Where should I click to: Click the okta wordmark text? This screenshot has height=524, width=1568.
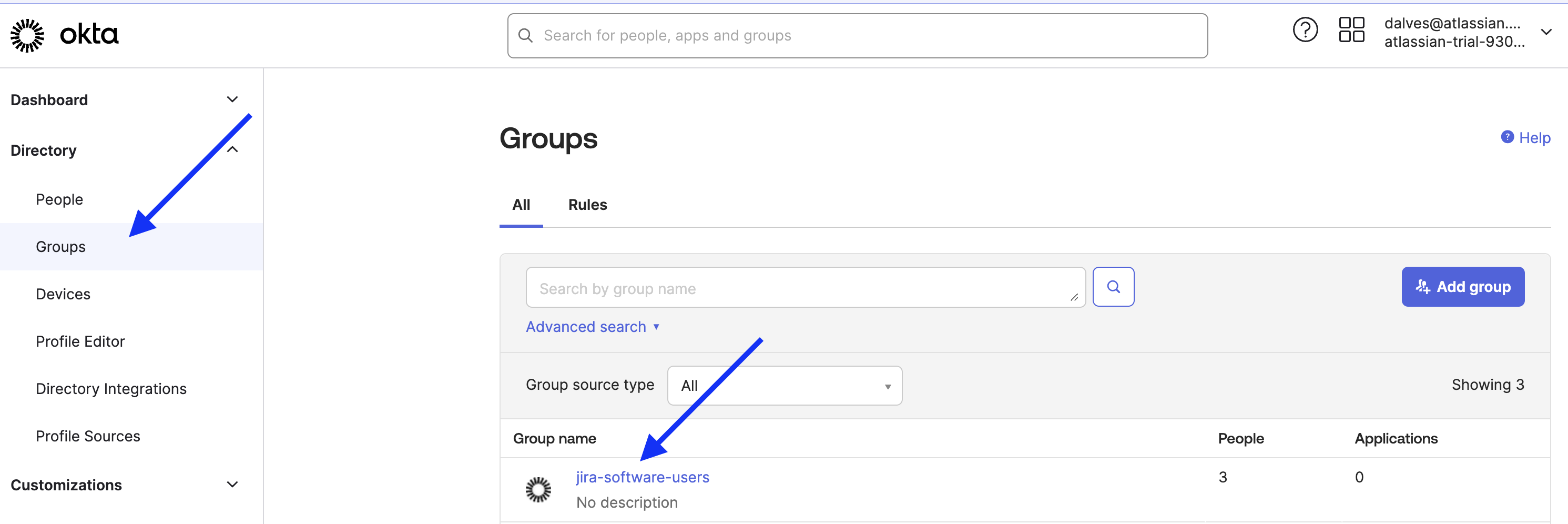(89, 34)
